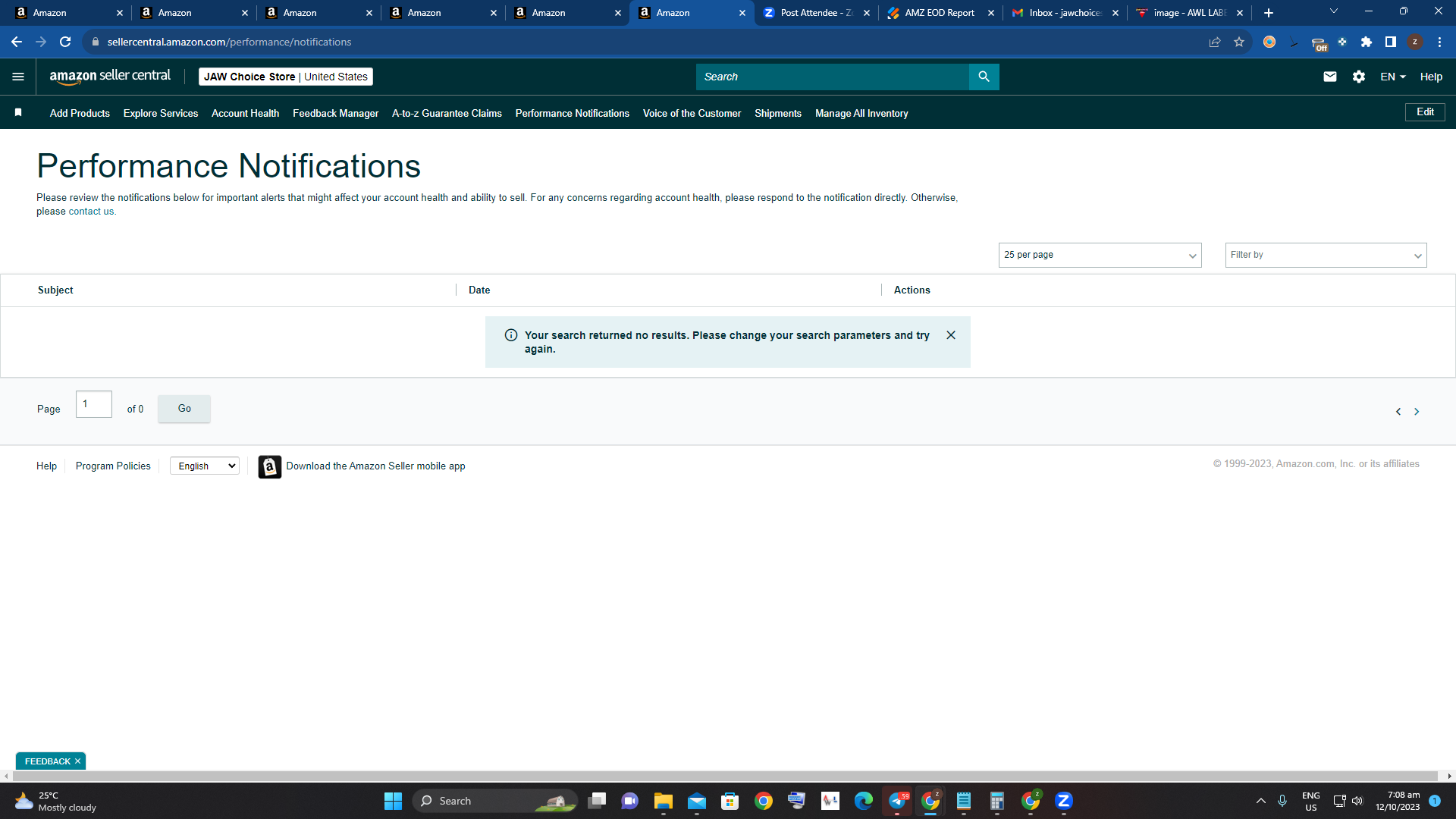Click the Seller Central search field
Image resolution: width=1456 pixels, height=819 pixels.
point(832,77)
